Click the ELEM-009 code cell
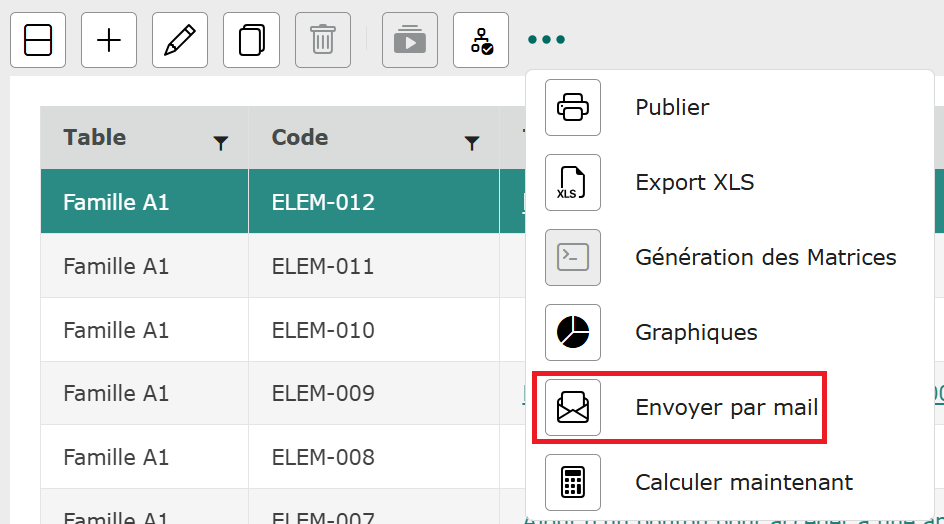Image resolution: width=944 pixels, height=524 pixels. (x=323, y=393)
